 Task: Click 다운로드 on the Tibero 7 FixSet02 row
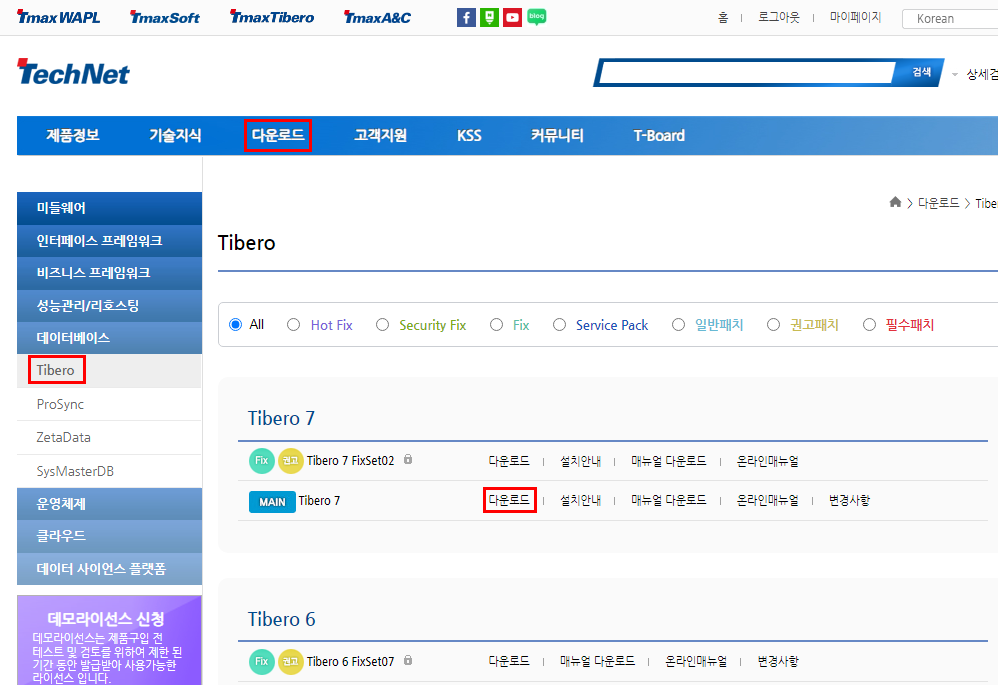click(x=509, y=460)
